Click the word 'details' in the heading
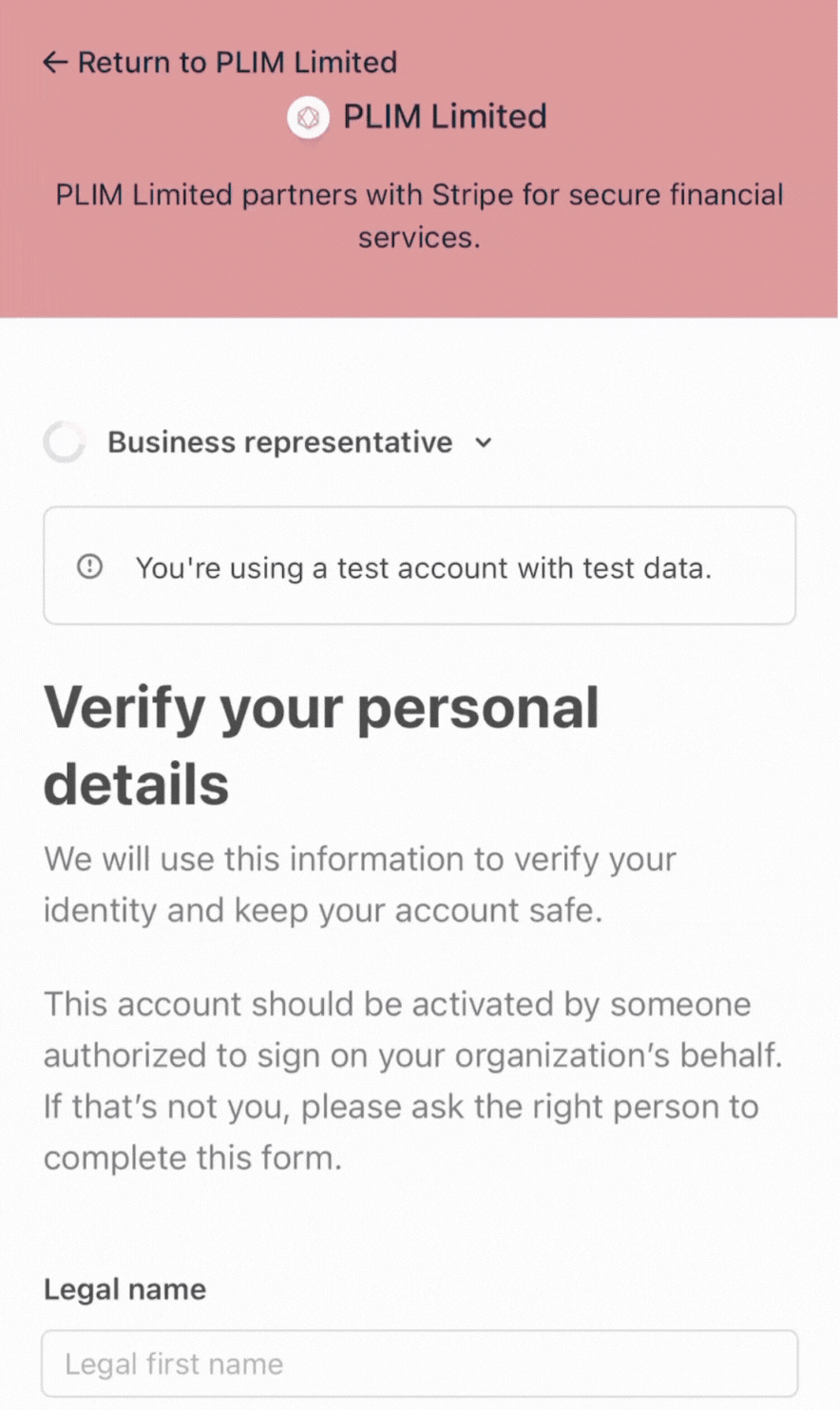Image resolution: width=840 pixels, height=1410 pixels. pyautogui.click(x=137, y=785)
